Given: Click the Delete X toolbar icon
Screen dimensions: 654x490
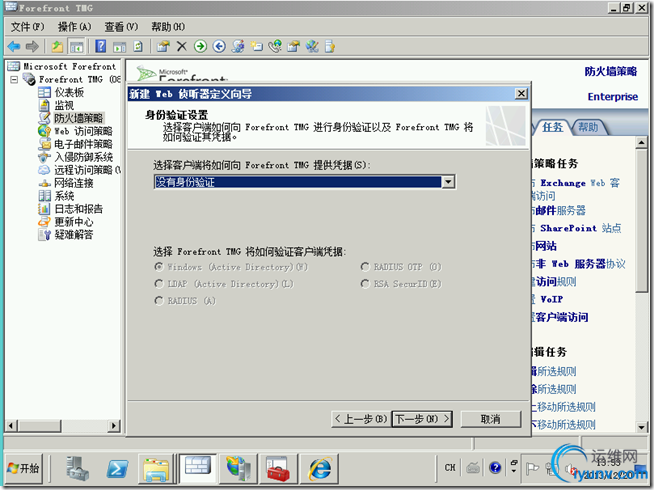Looking at the screenshot, I should (181, 46).
